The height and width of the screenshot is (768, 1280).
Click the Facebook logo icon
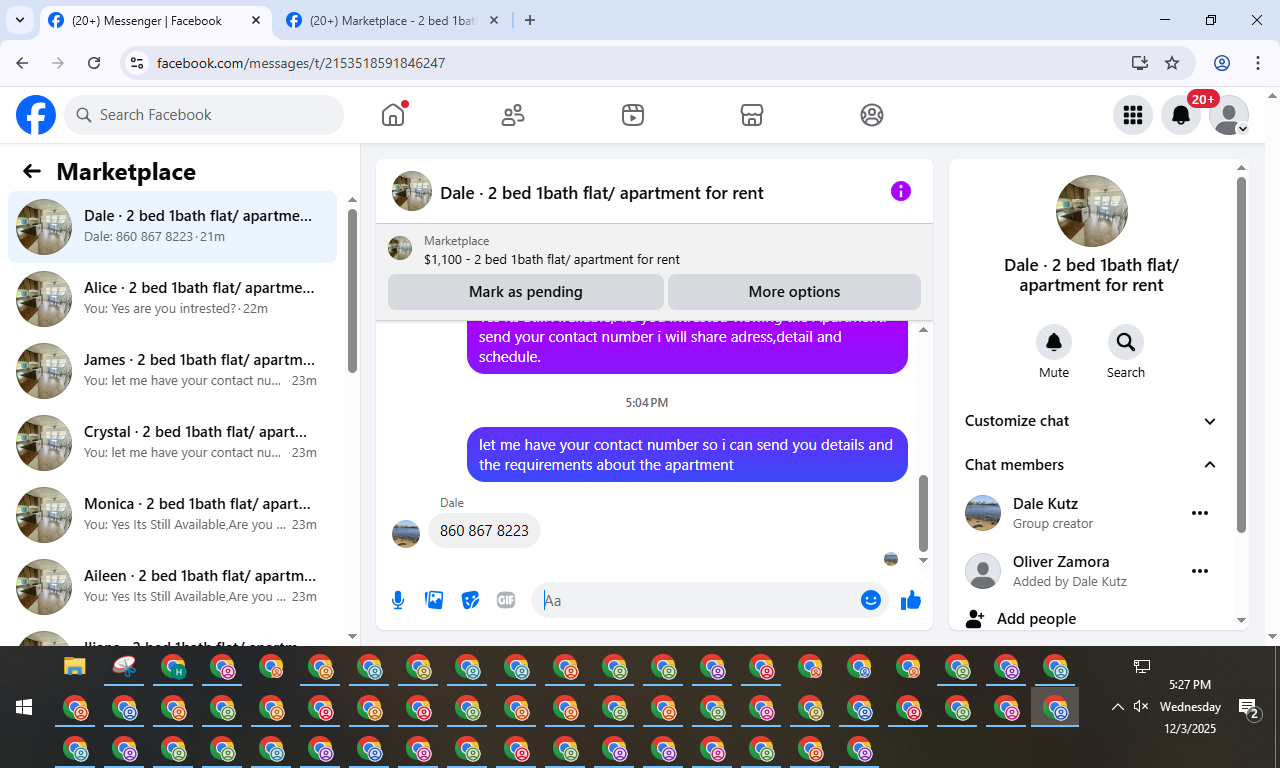click(36, 115)
